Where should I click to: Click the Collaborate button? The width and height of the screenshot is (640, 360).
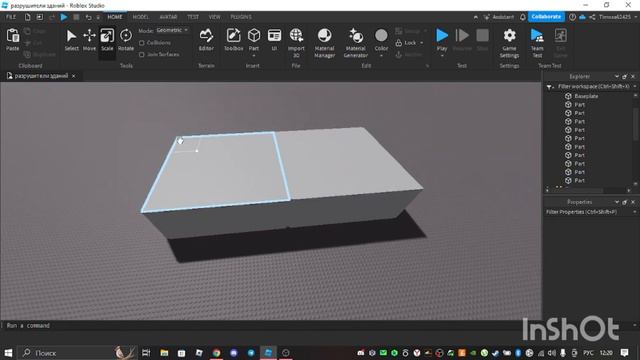pos(546,17)
